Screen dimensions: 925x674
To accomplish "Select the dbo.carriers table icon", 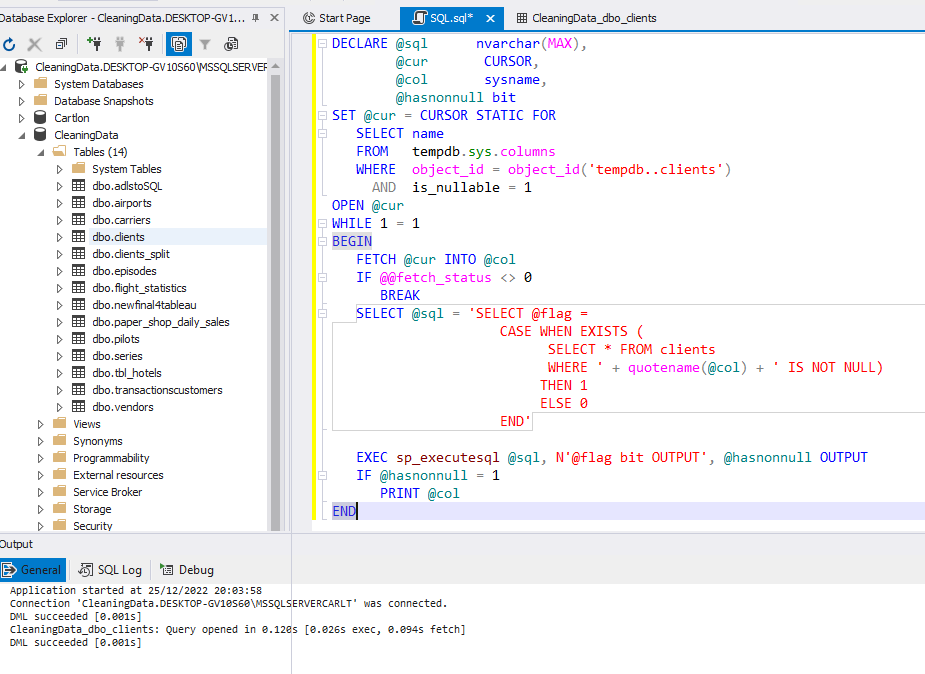I will 78,220.
